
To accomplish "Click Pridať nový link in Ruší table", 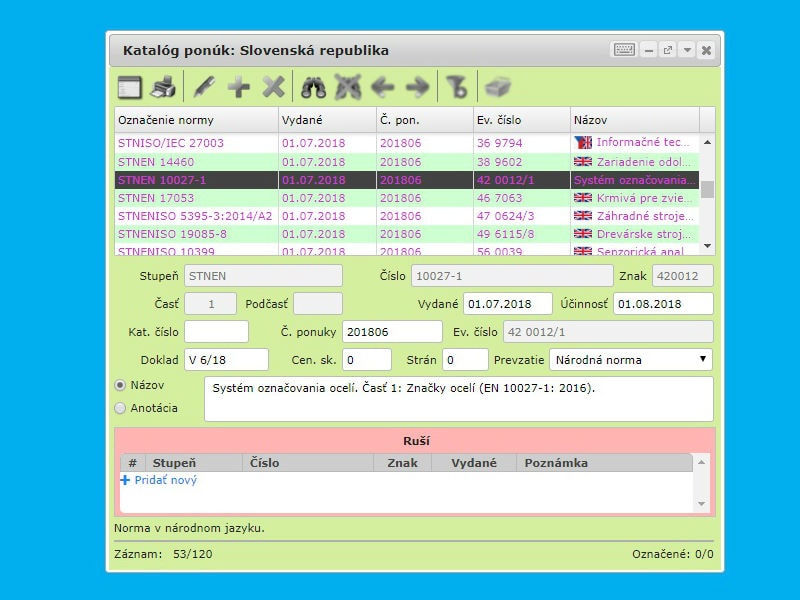I will [x=159, y=480].
